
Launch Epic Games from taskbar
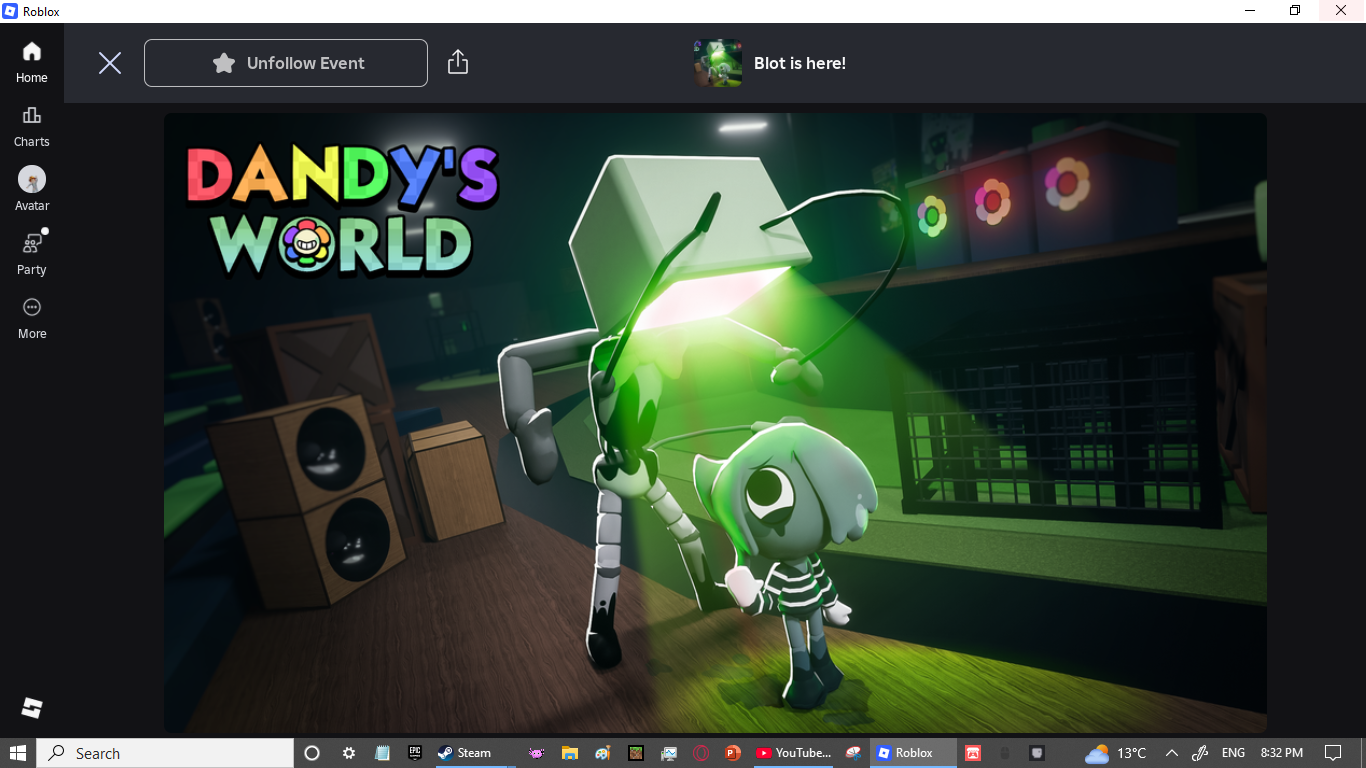click(x=415, y=752)
